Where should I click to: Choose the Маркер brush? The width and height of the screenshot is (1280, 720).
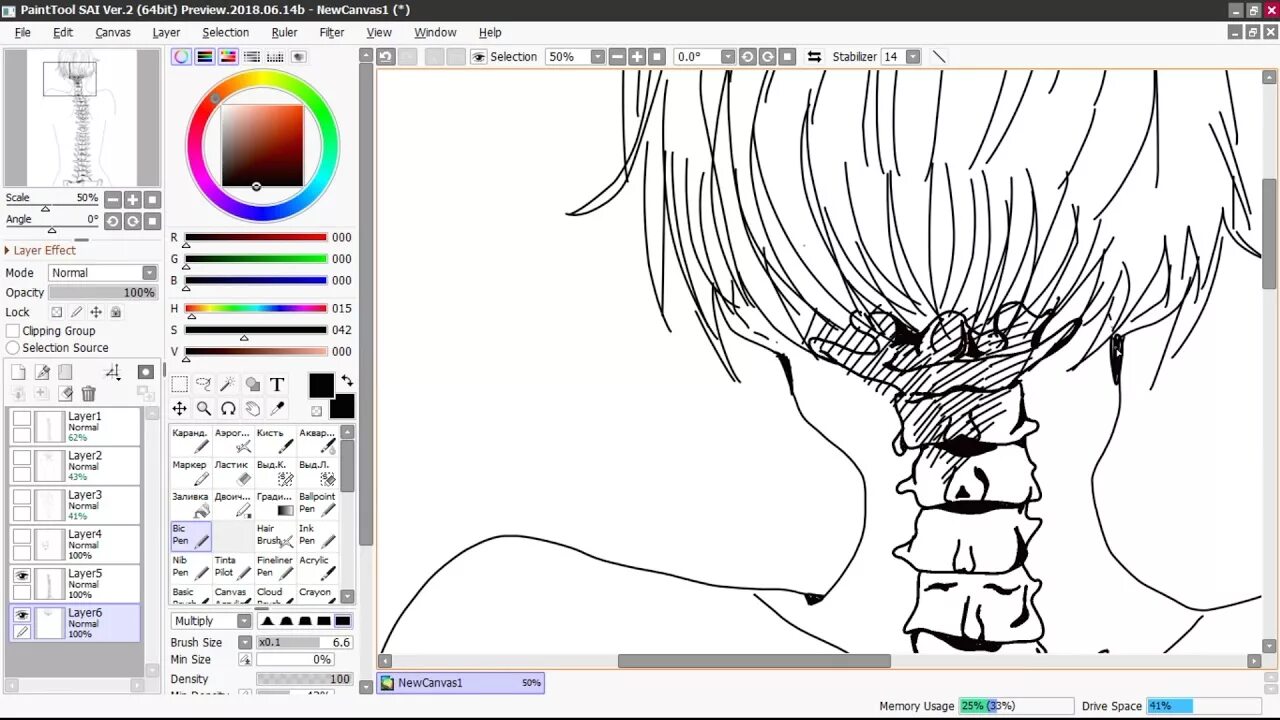pyautogui.click(x=190, y=472)
